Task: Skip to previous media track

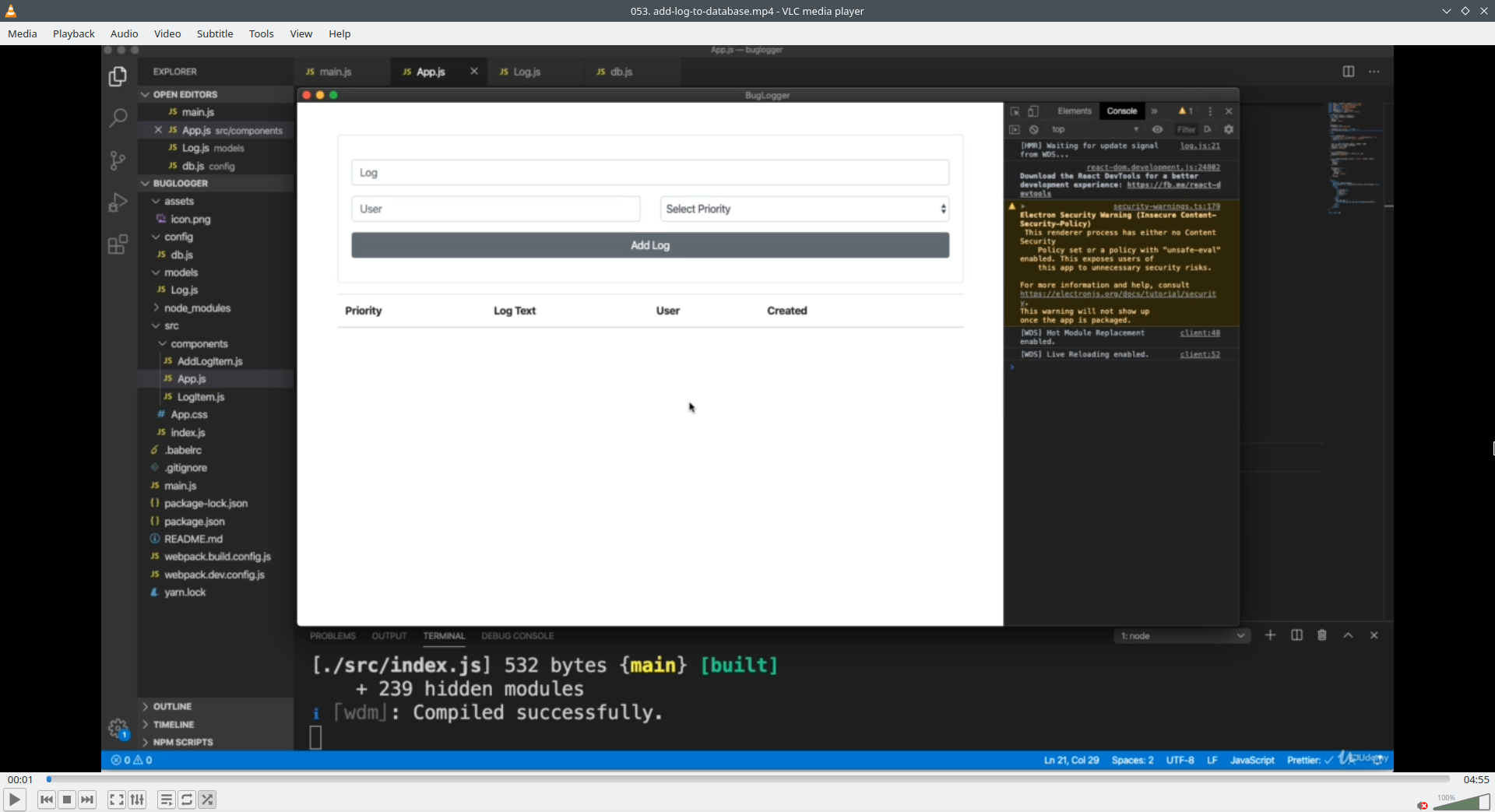Action: [47, 800]
